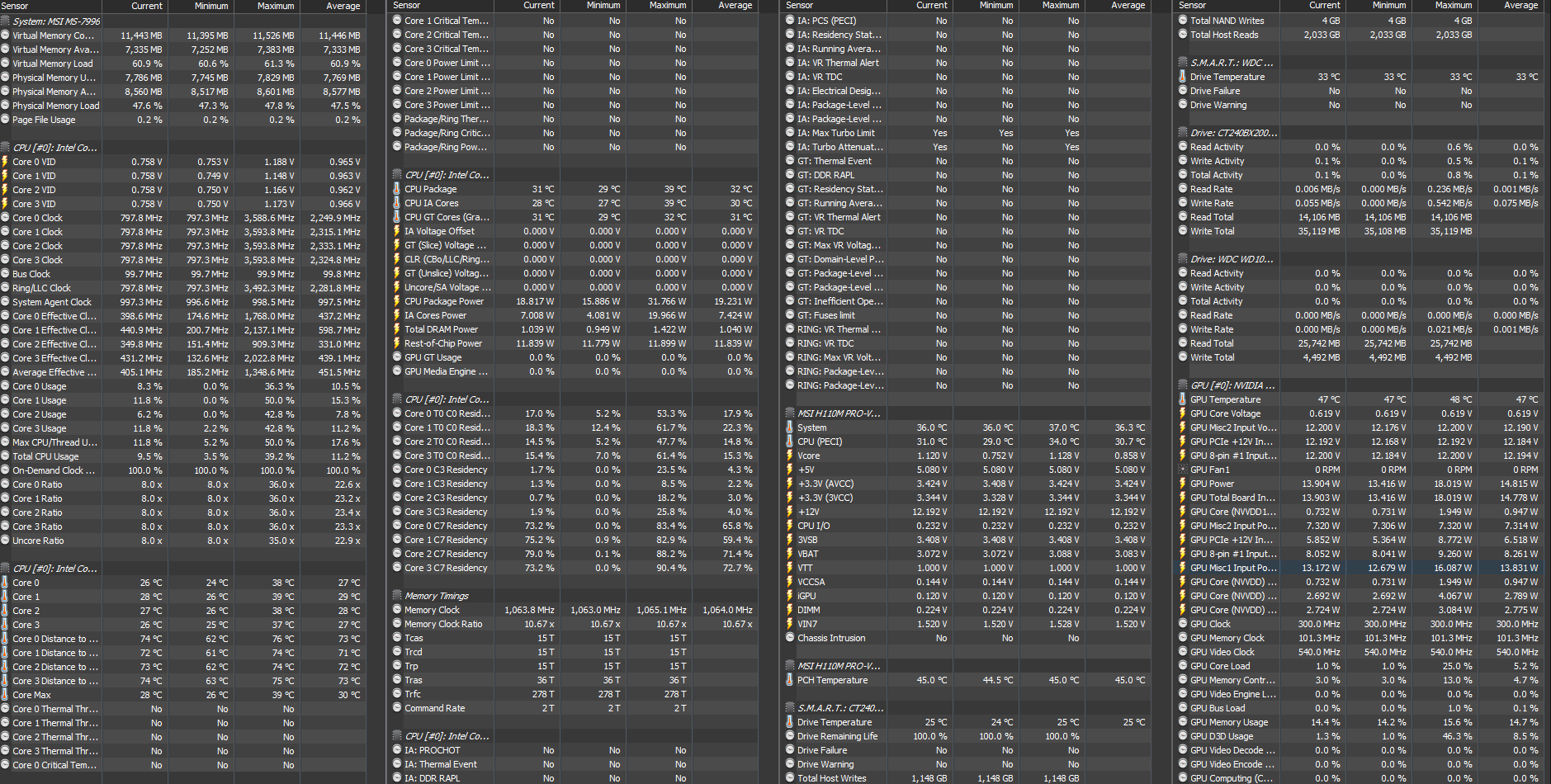This screenshot has height=784, width=1551.
Task: Select the VIN7 row
Action: point(968,624)
